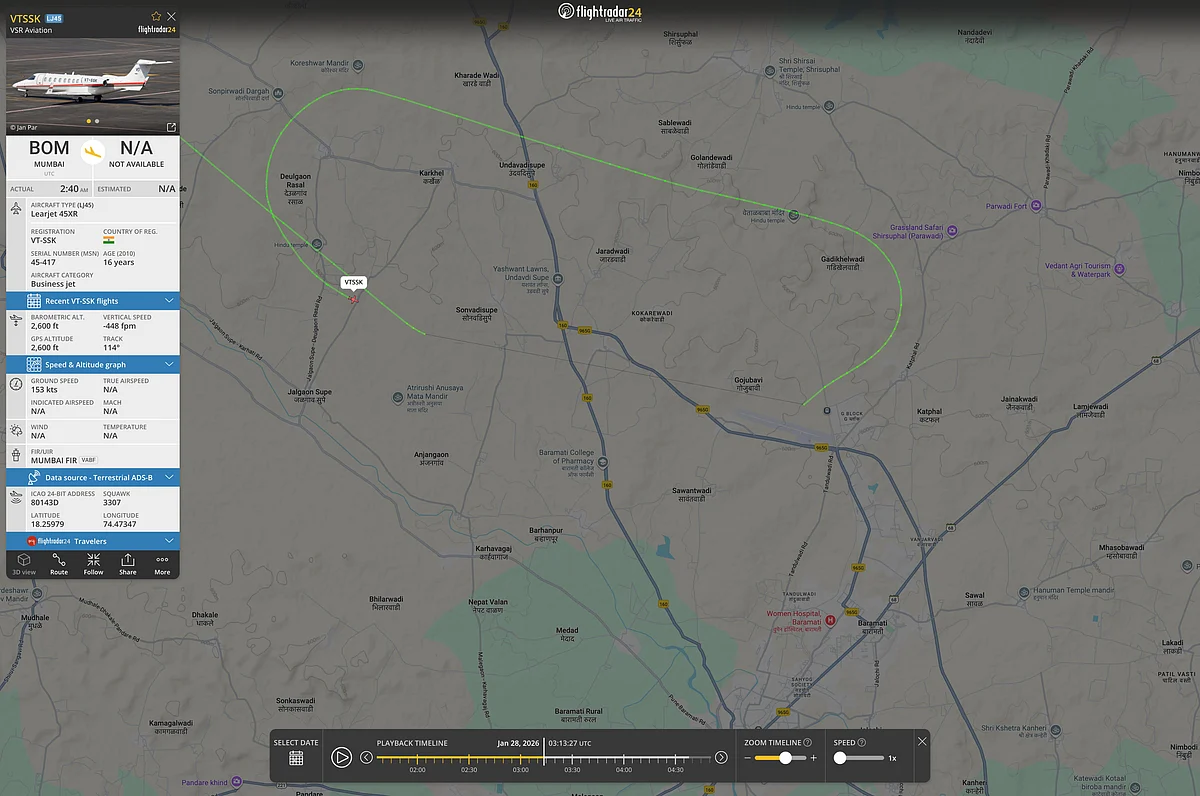Click the Zoom Timeline plus button
1200x796 pixels.
814,758
